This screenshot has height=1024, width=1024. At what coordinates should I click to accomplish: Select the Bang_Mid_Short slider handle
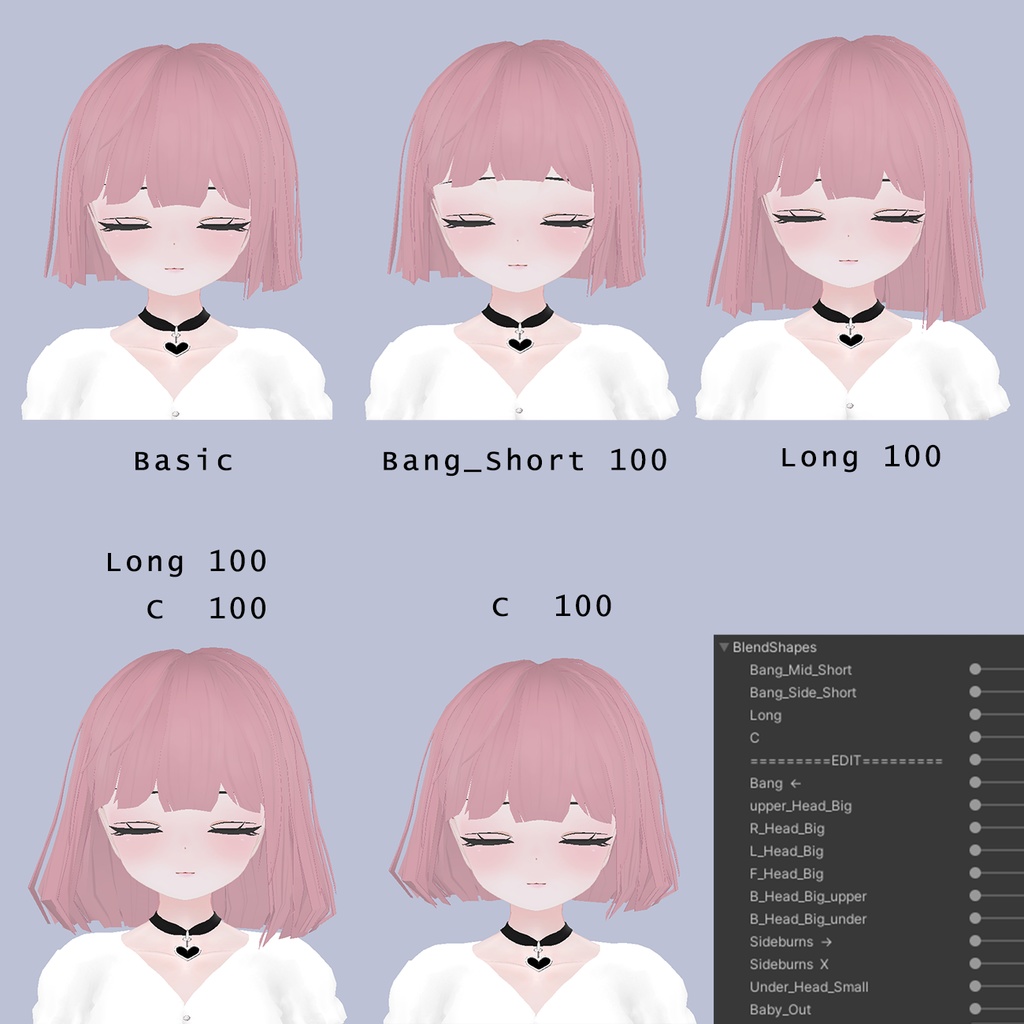(975, 668)
